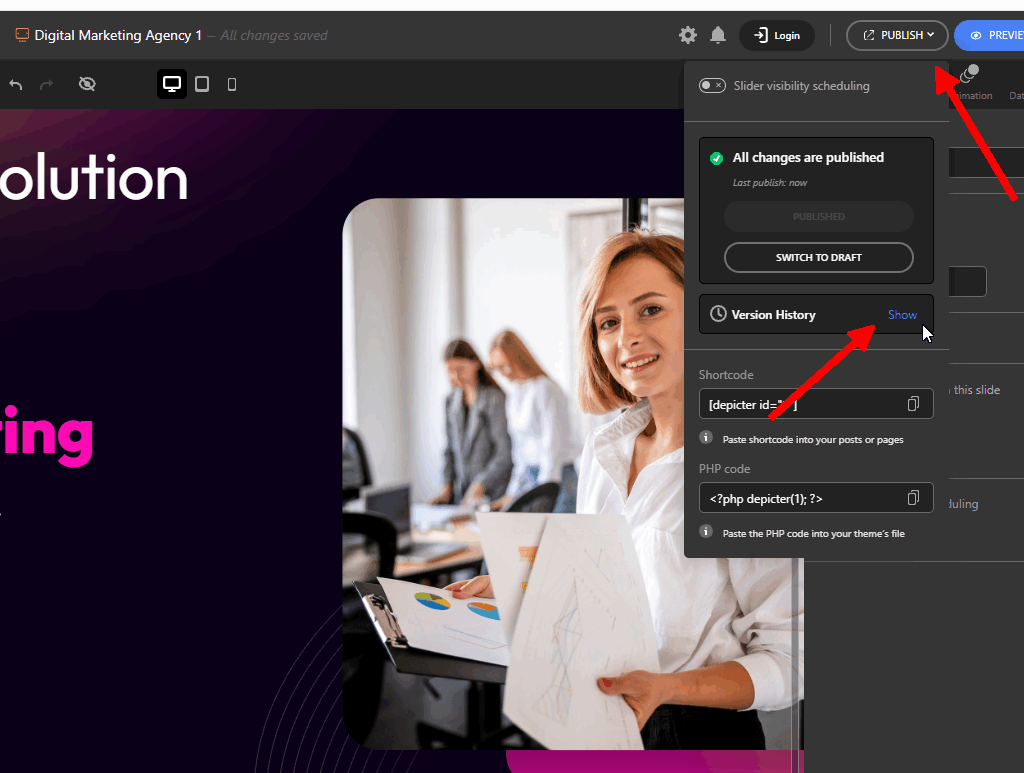Viewport: 1024px width, 773px height.
Task: Select the 'olution' heading text
Action: click(94, 178)
